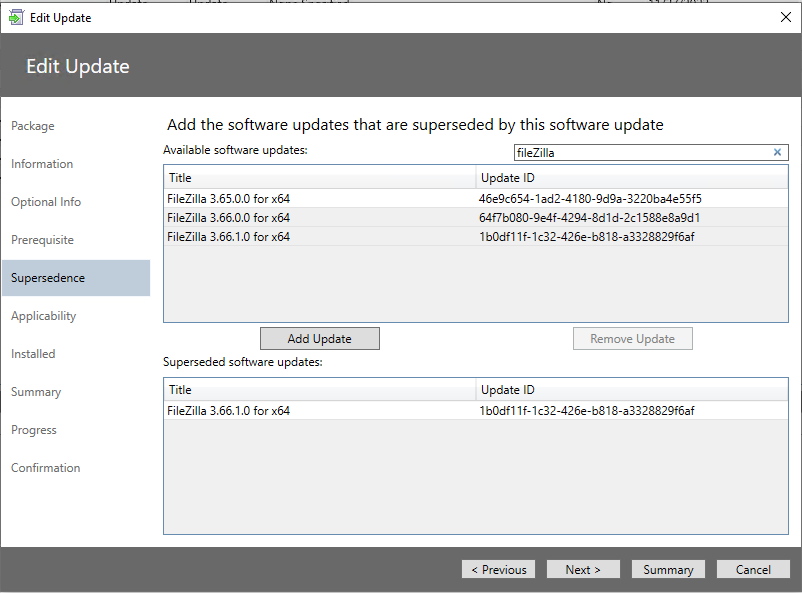802x593 pixels.
Task: Cancel the Edit Update wizard
Action: [x=753, y=569]
